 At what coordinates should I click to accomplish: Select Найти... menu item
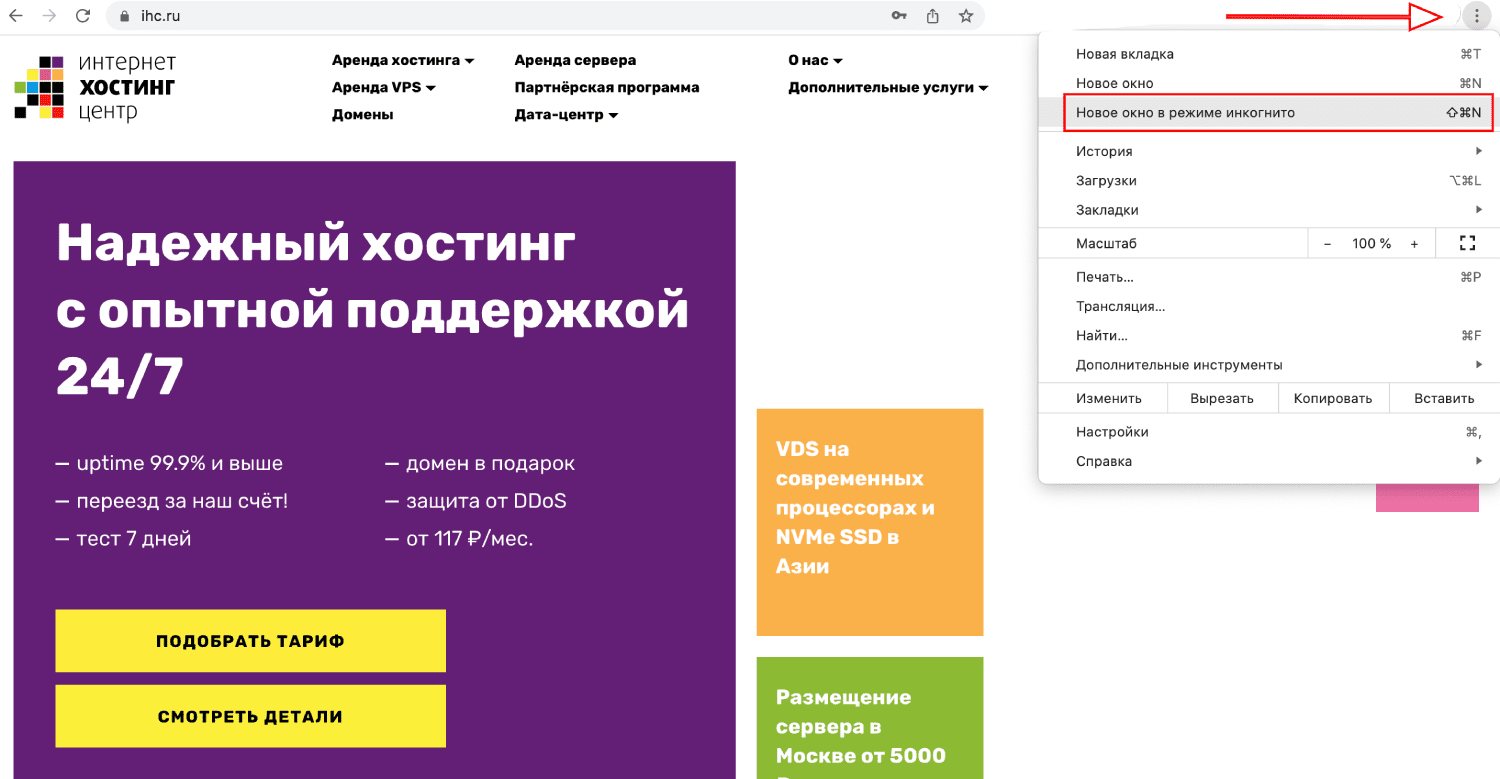1269,335
